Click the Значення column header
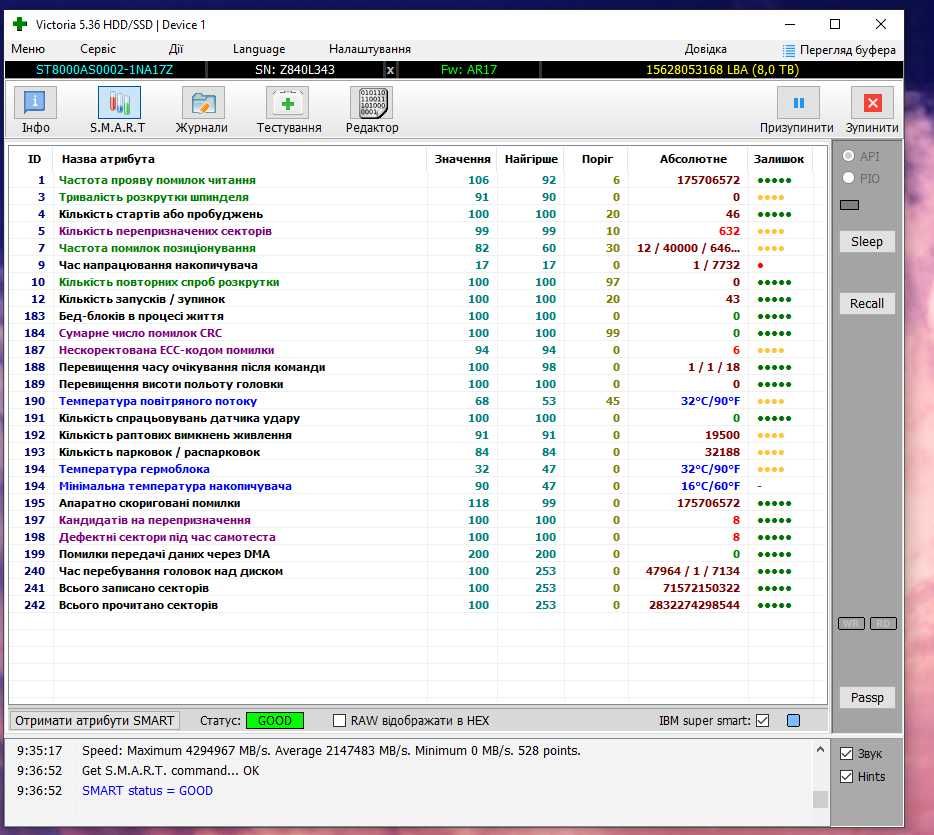934x835 pixels. [462, 159]
